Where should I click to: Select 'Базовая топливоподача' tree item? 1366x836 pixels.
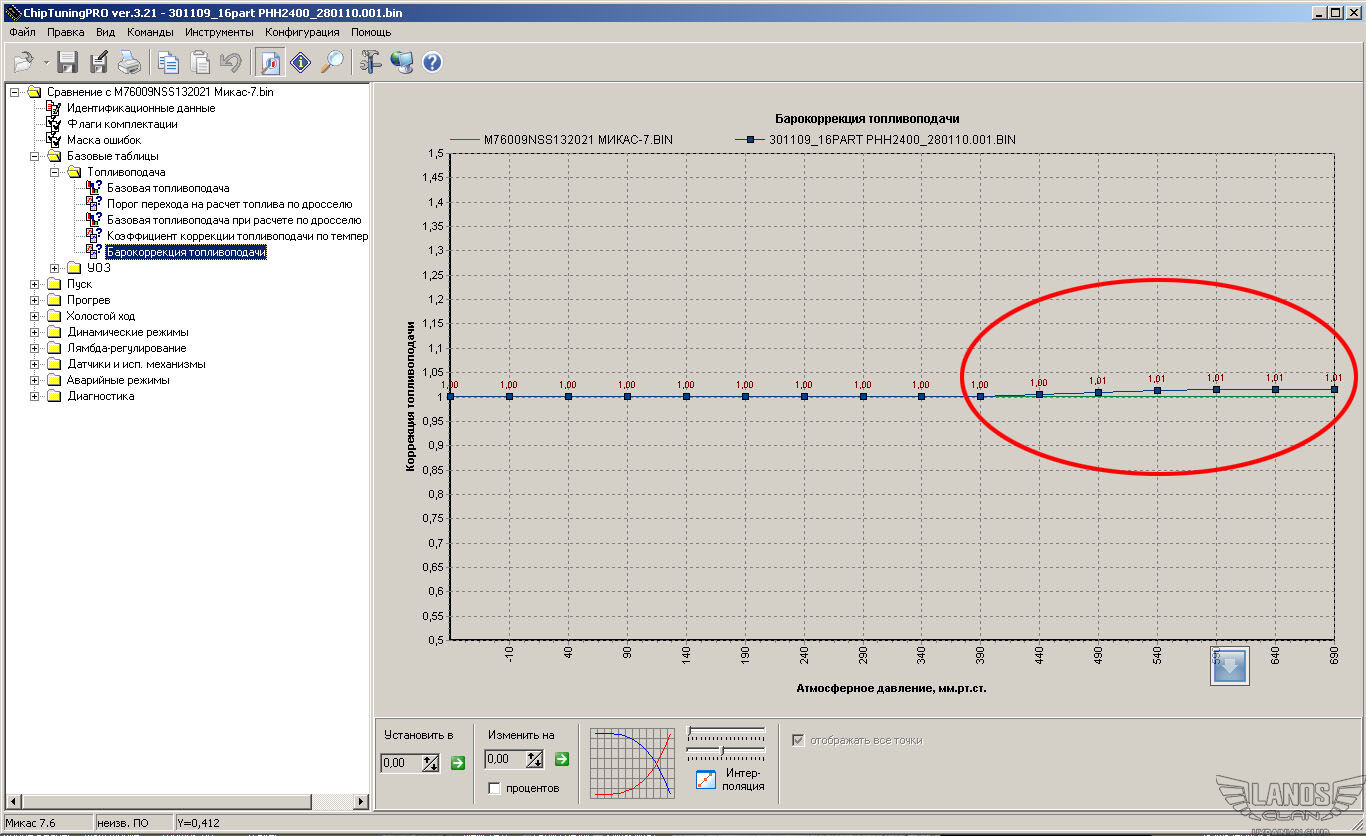168,188
